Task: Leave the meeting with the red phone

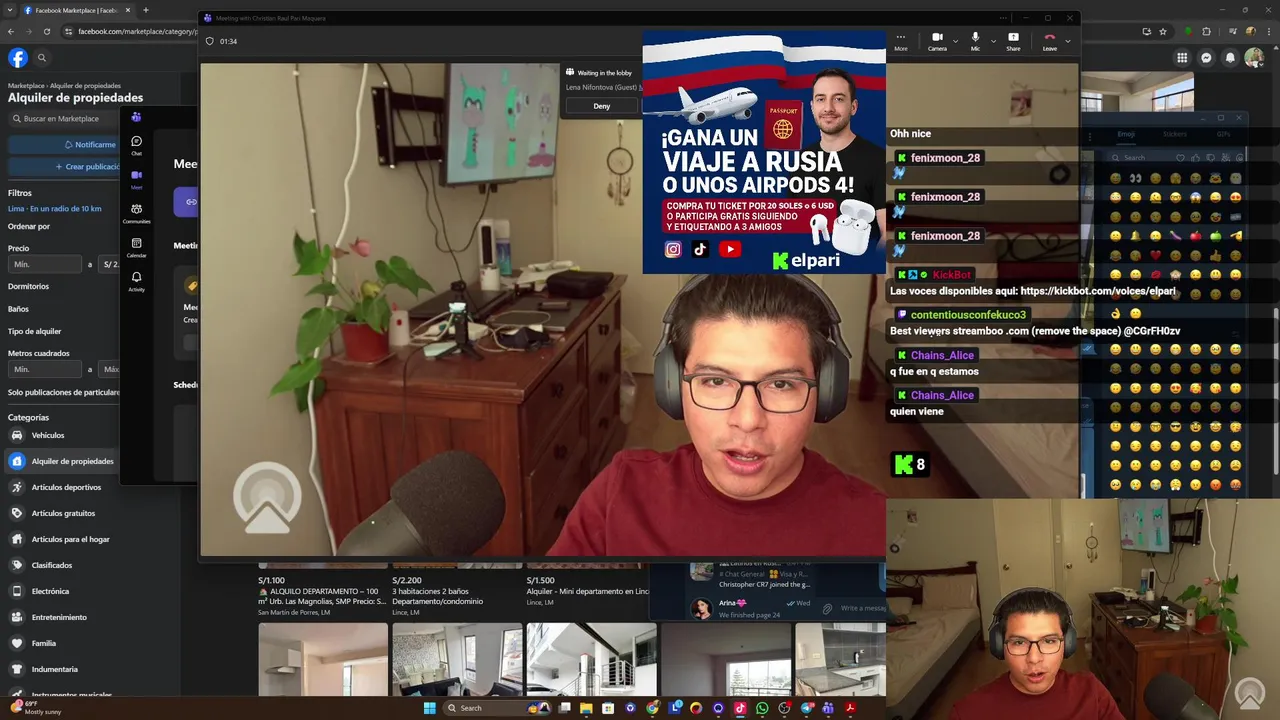Action: 1049,41
